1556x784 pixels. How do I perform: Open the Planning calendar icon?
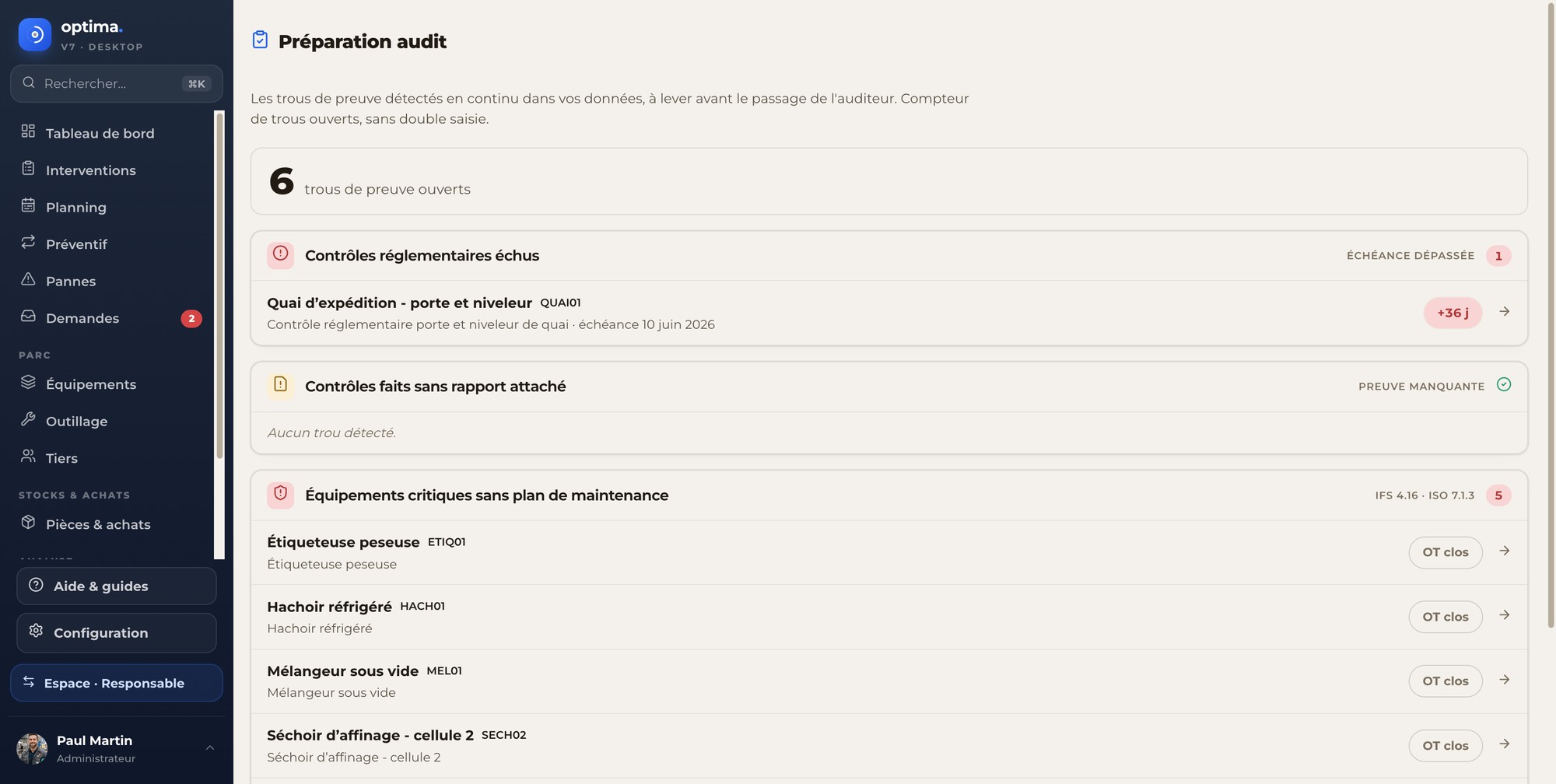pos(28,206)
